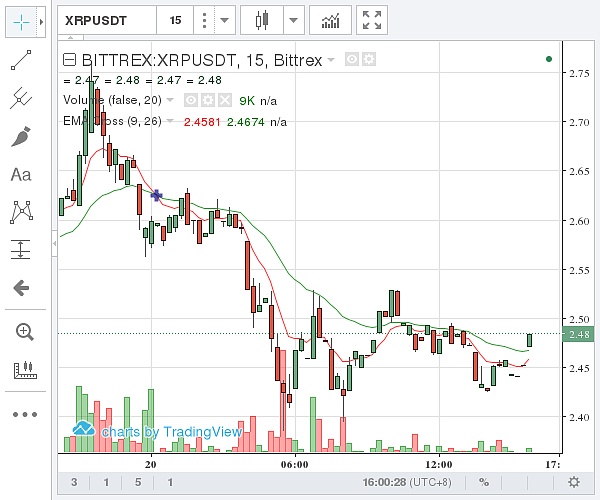The height and width of the screenshot is (500, 600).
Task: Edit the XRPUSDT symbol field
Action: [107, 20]
